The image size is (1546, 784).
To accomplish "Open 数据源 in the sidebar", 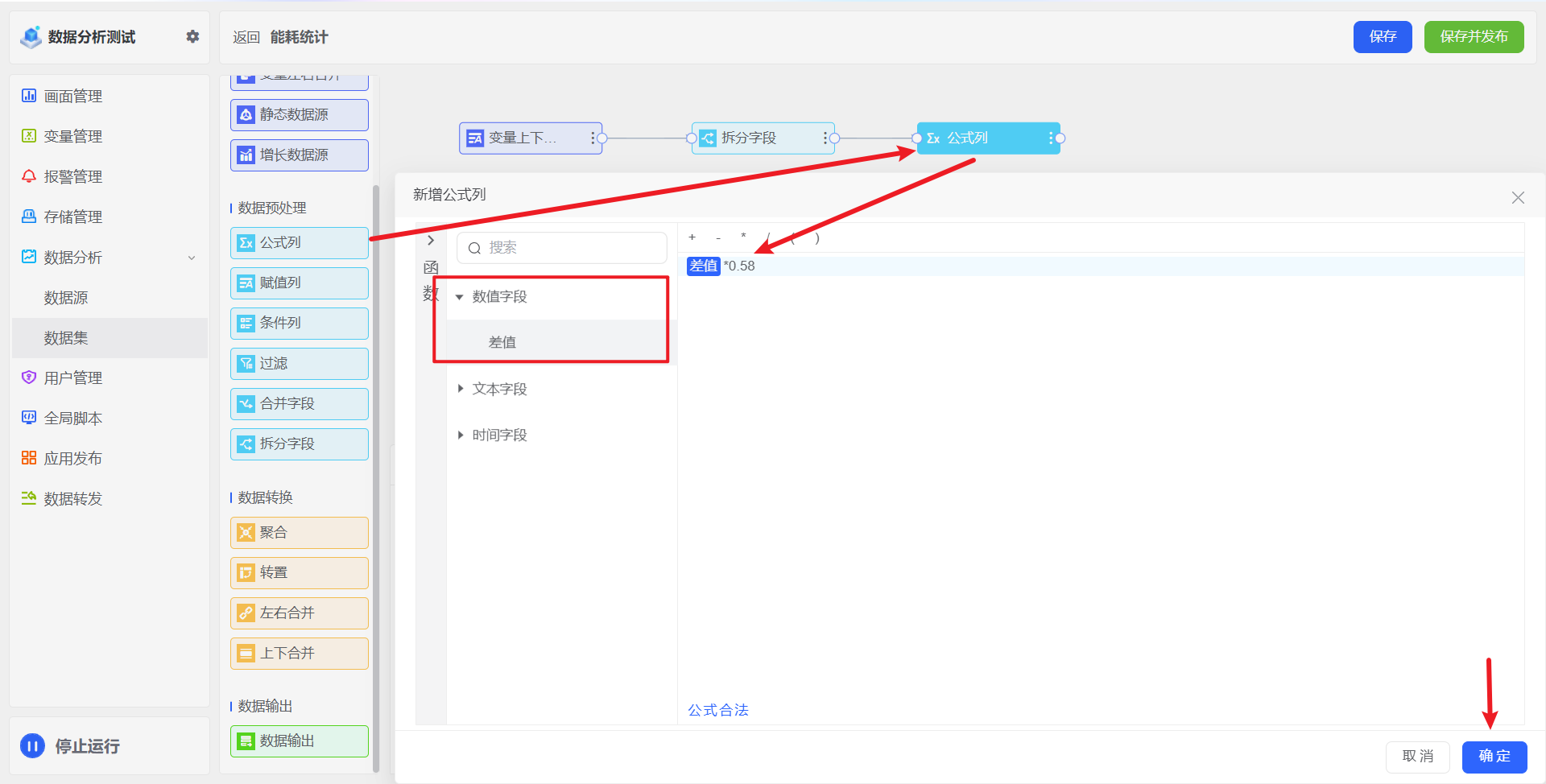I will pos(66,298).
